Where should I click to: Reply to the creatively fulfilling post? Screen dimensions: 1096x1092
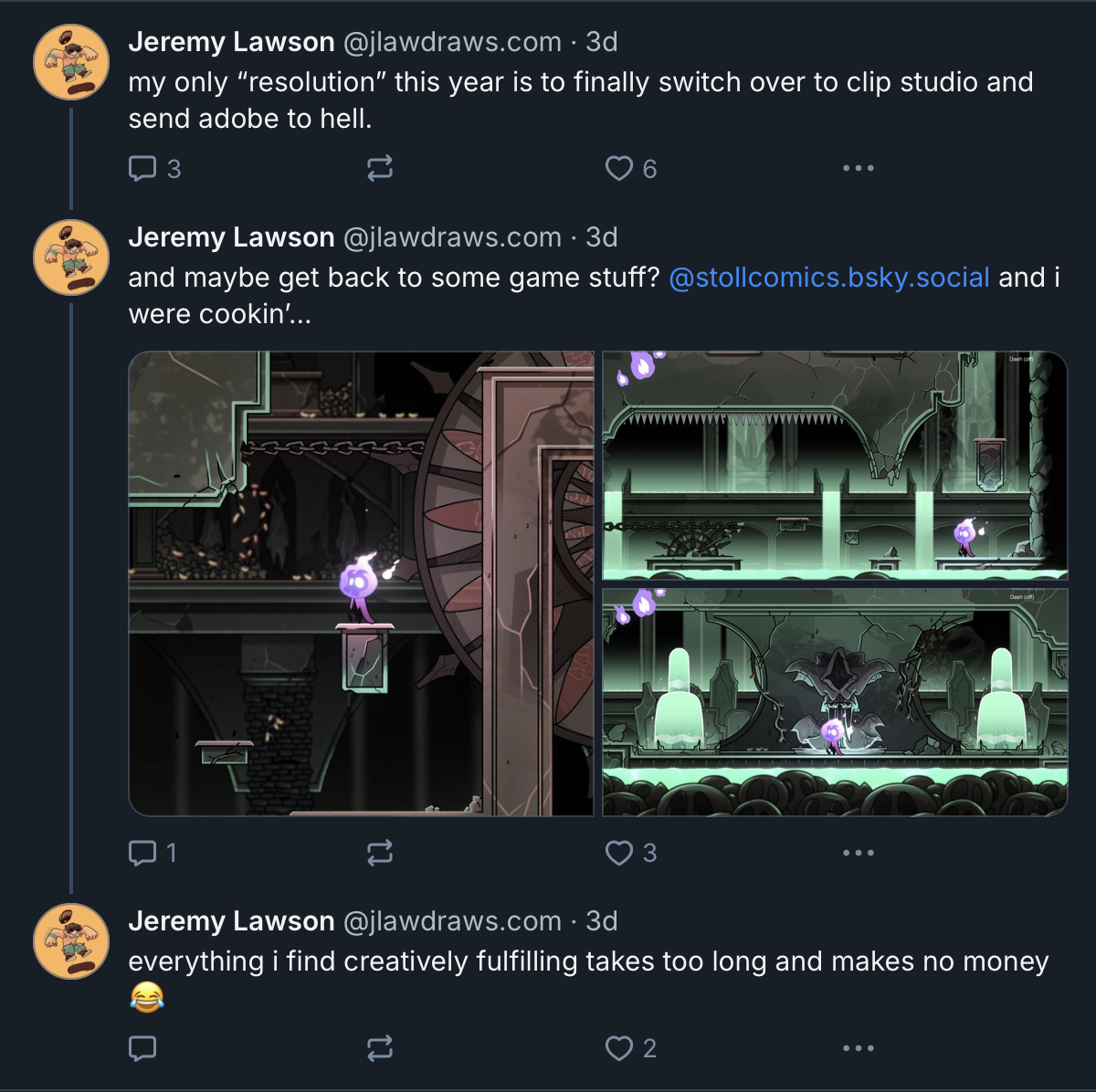coord(144,1048)
